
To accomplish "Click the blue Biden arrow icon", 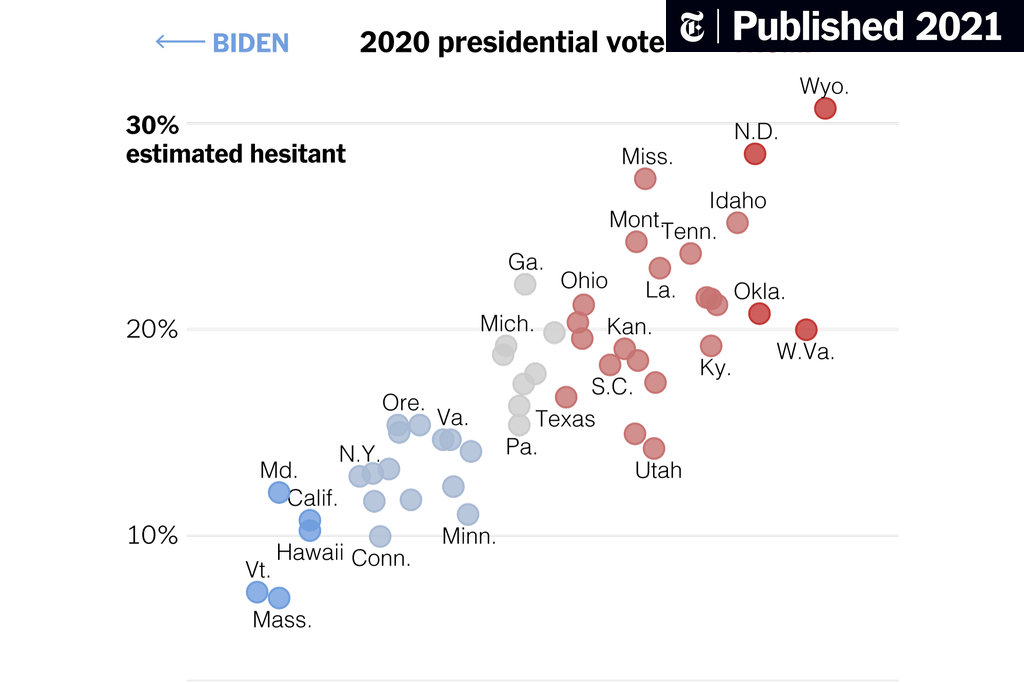I will click(180, 42).
